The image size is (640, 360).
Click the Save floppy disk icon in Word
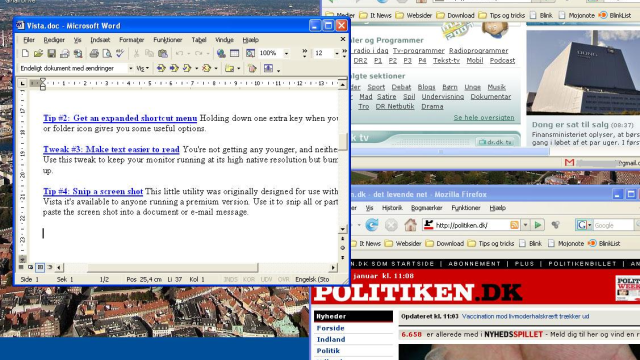click(x=51, y=53)
